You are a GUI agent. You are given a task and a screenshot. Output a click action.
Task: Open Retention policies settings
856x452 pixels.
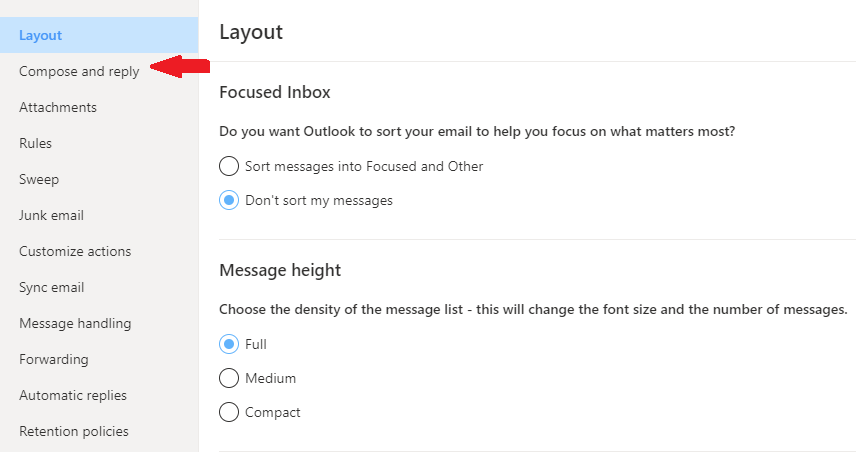[x=74, y=432]
